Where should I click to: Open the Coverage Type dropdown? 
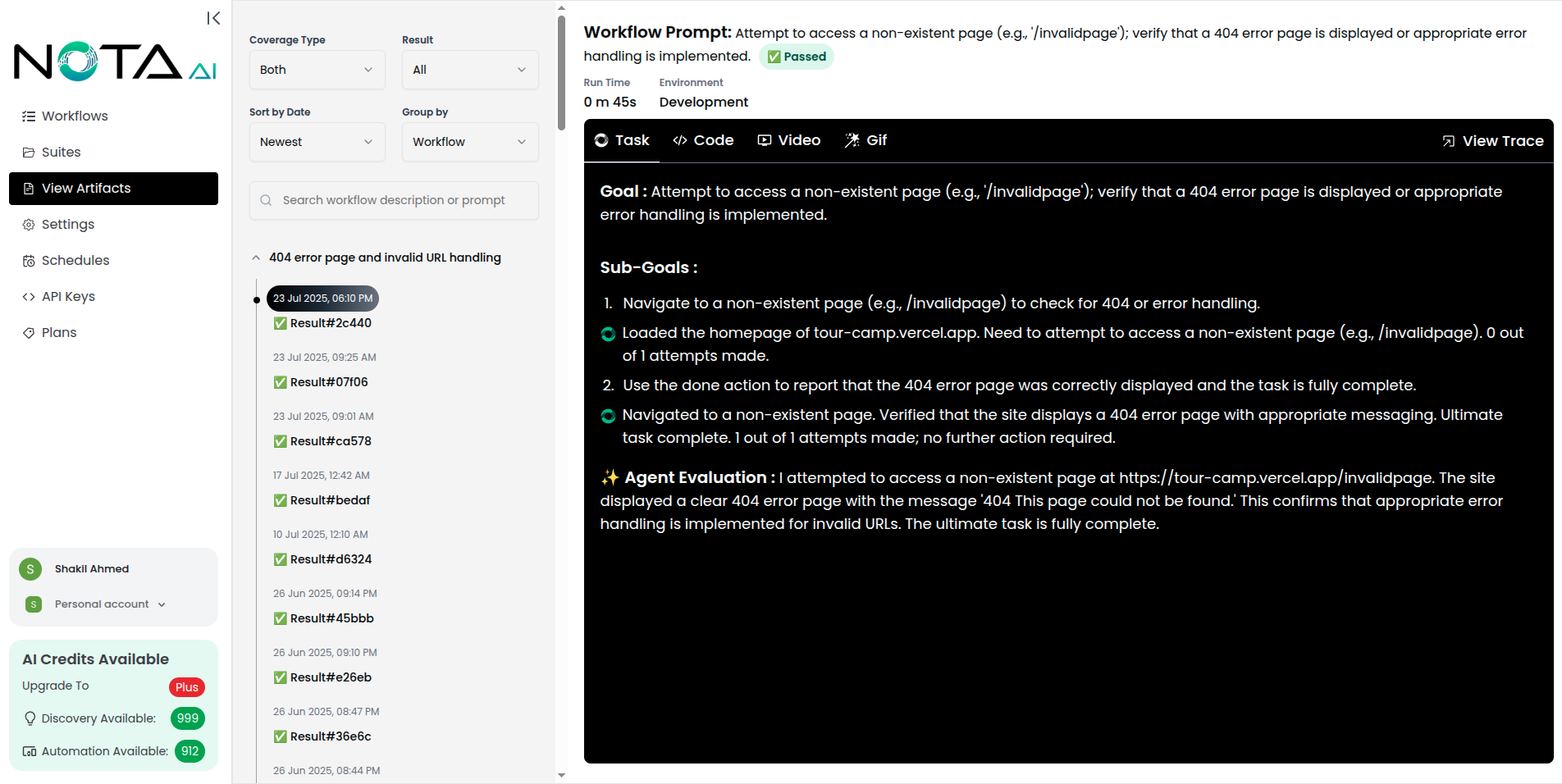click(x=317, y=70)
